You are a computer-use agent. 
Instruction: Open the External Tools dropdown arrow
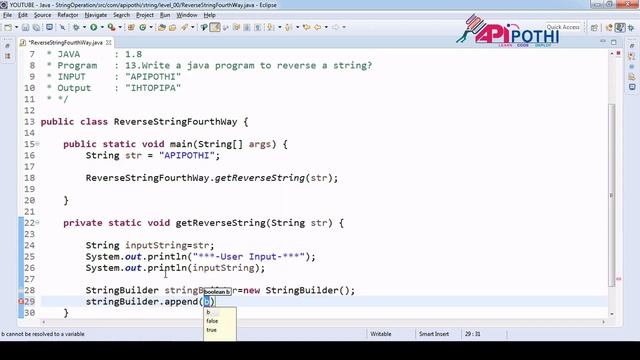point(120,27)
